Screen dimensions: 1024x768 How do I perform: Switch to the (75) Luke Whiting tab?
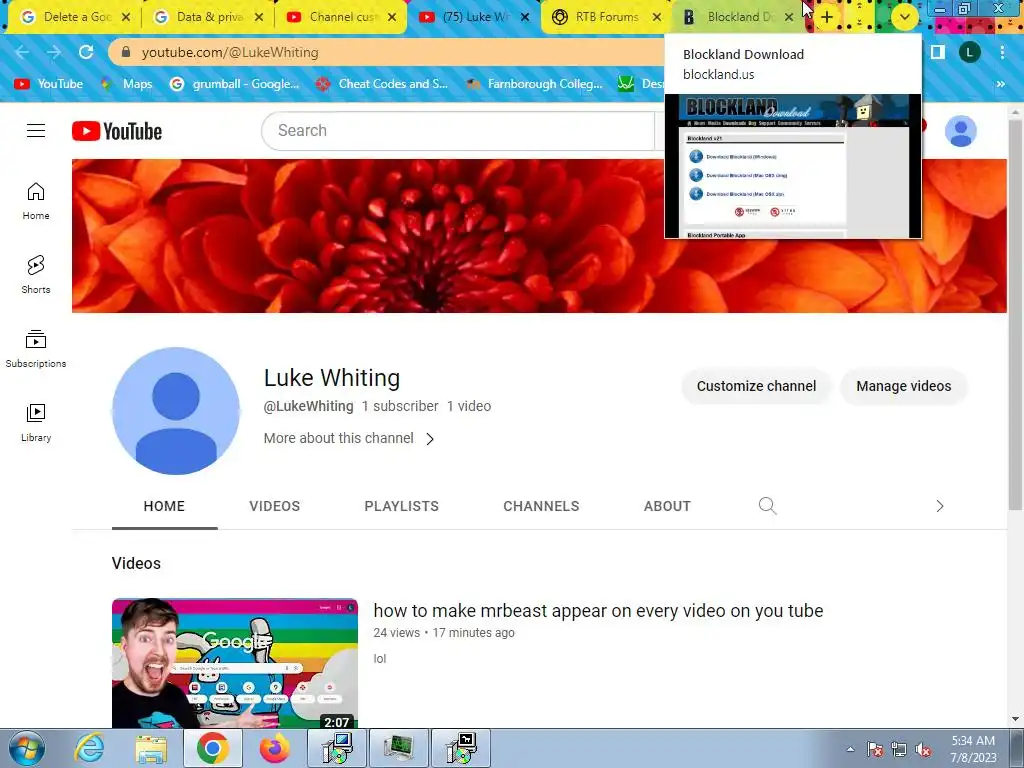coord(473,17)
